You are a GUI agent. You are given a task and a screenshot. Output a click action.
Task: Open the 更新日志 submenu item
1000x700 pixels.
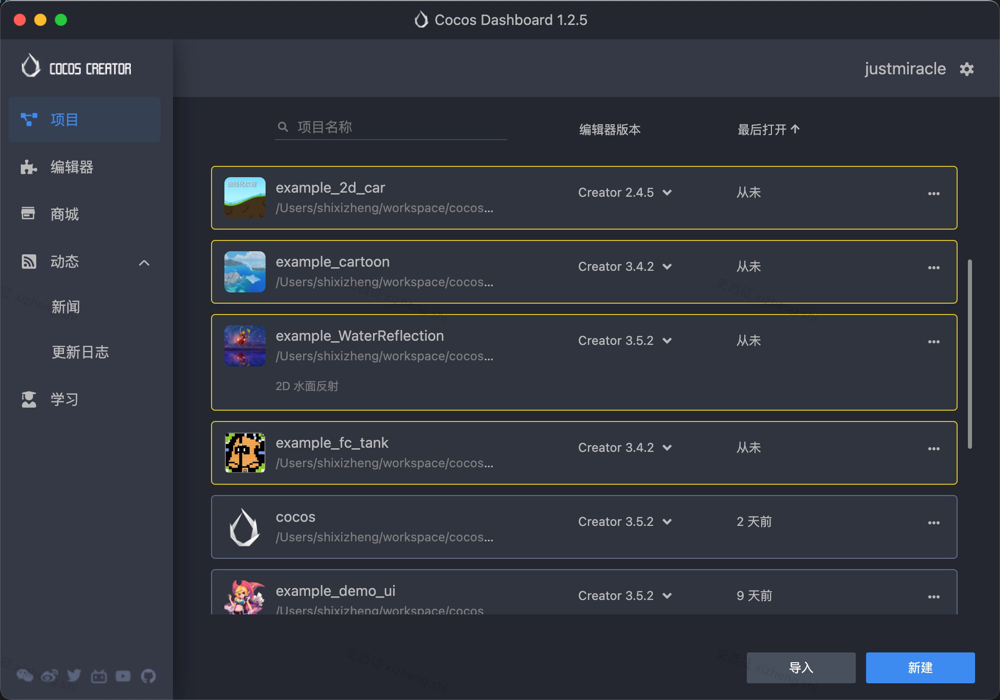coord(80,352)
